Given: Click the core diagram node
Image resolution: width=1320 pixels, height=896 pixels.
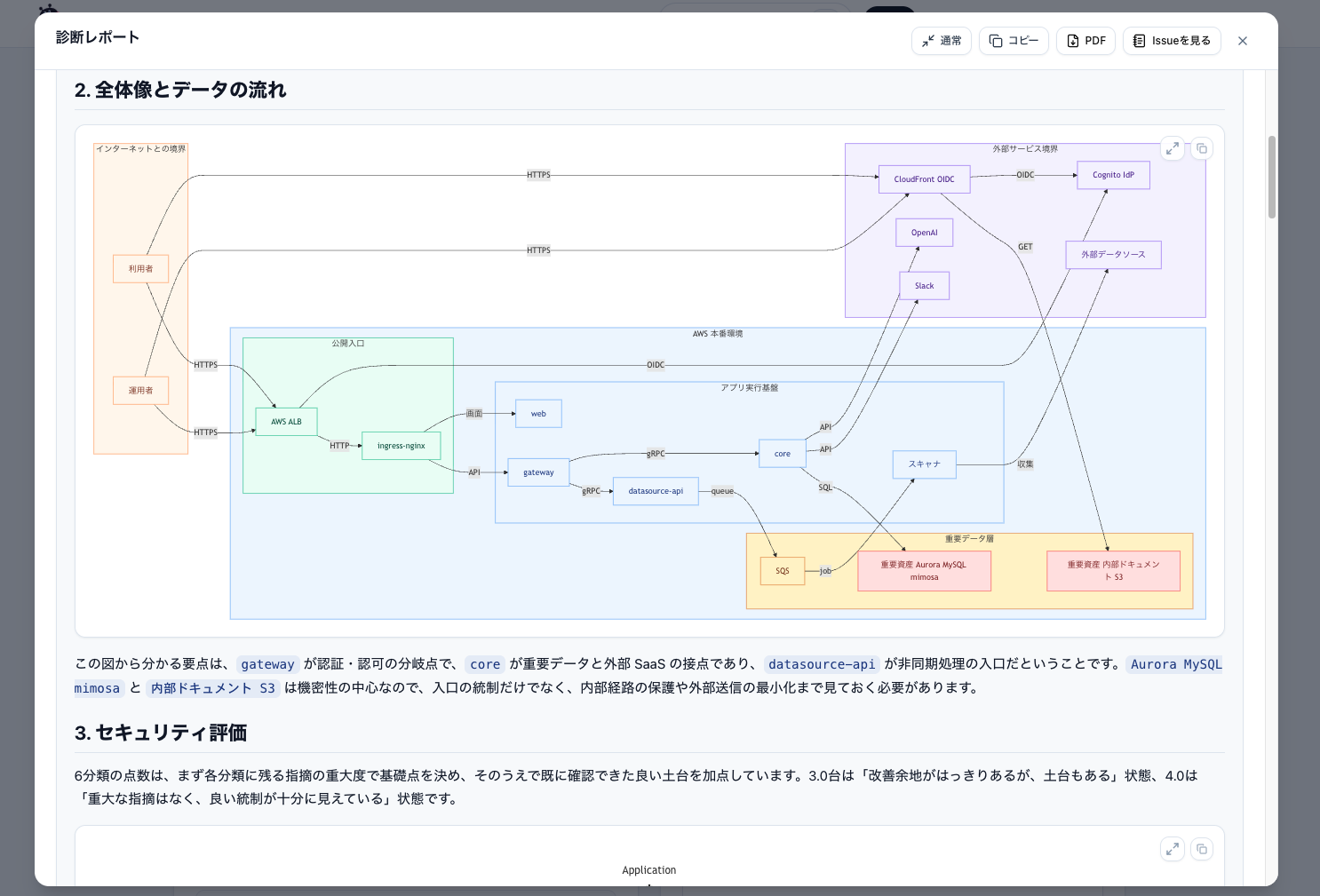Looking at the screenshot, I should click(782, 454).
